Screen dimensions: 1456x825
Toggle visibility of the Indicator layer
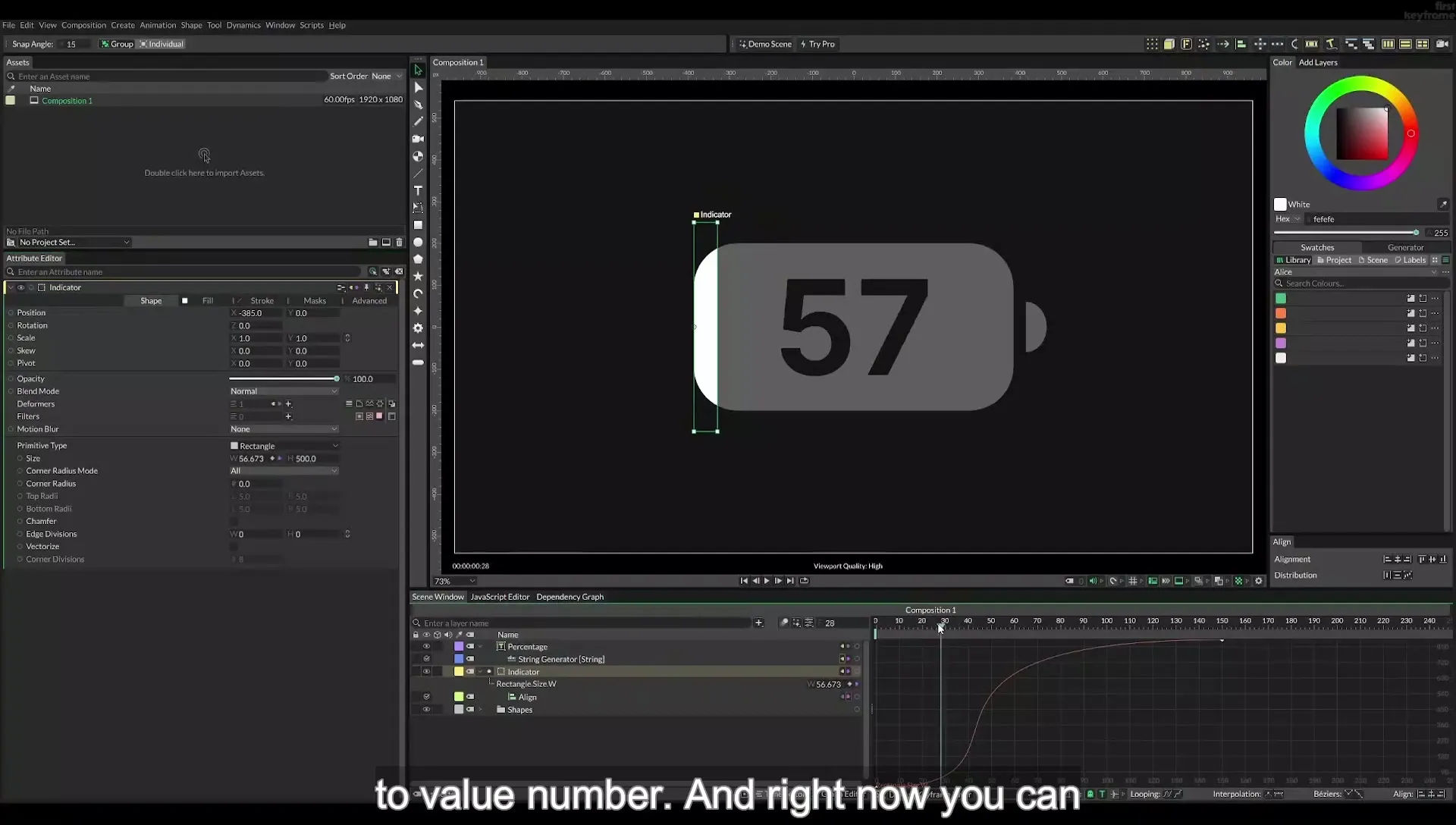tap(426, 672)
